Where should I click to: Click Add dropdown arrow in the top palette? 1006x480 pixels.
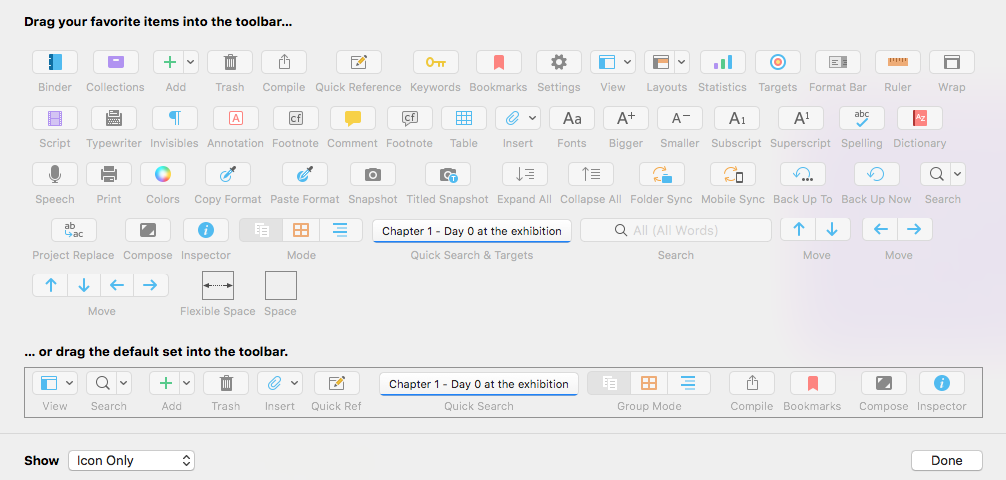pyautogui.click(x=191, y=62)
